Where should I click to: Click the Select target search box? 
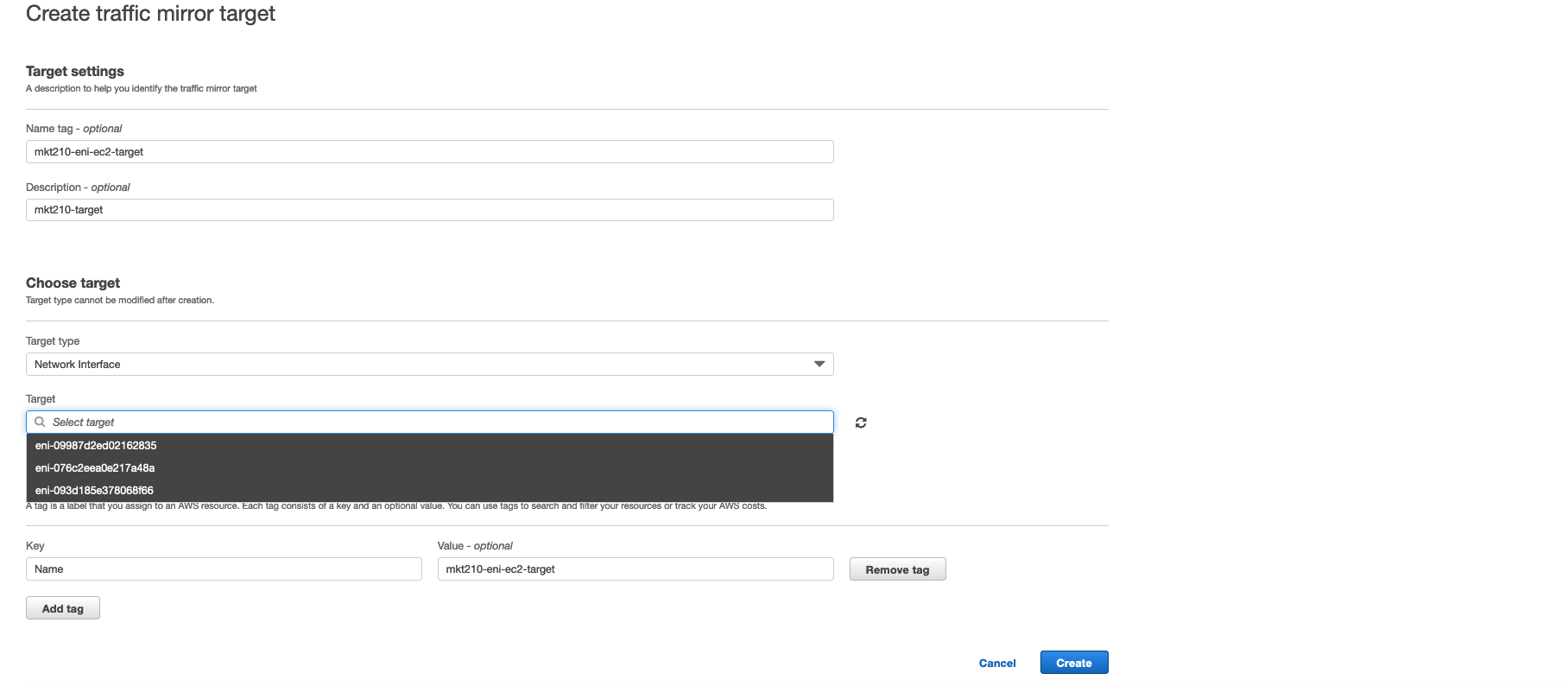430,422
